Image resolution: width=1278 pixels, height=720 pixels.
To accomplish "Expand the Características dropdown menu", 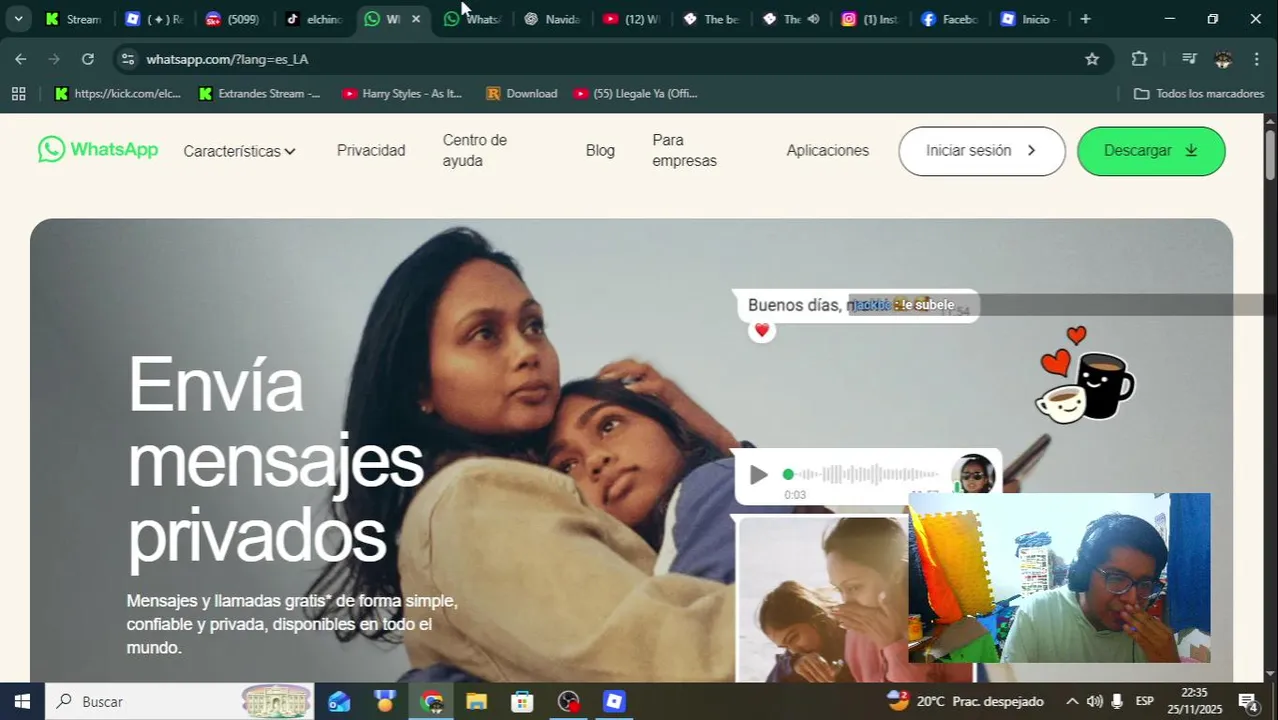I will pyautogui.click(x=240, y=151).
